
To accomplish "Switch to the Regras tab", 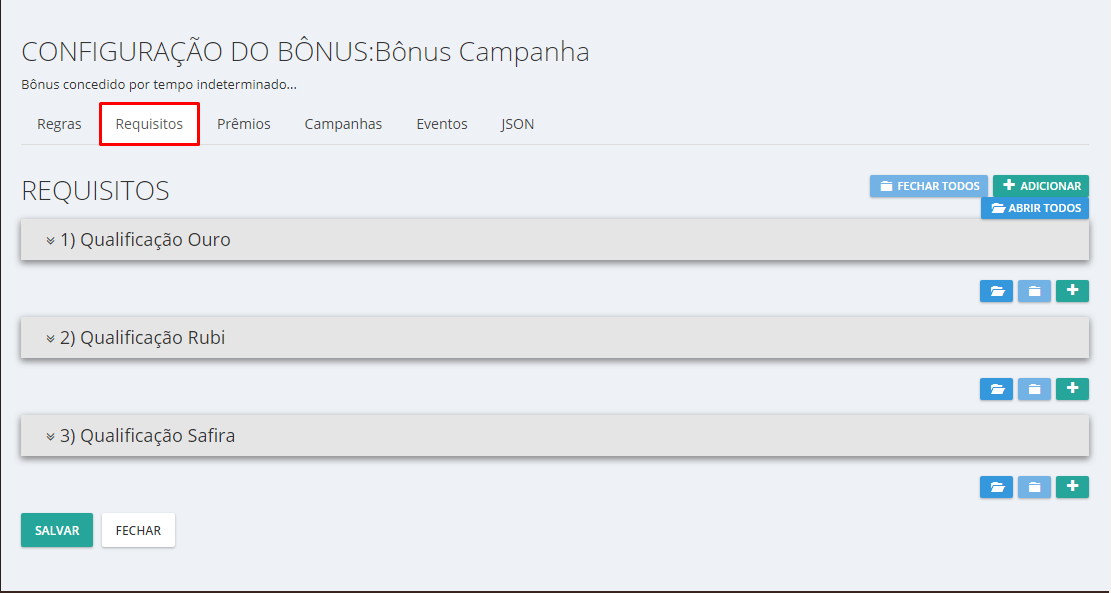I will 59,124.
